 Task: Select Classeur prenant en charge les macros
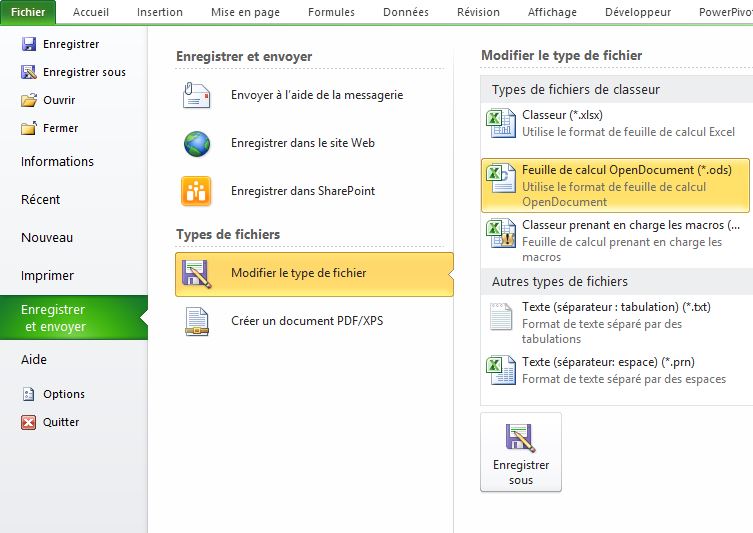(616, 240)
